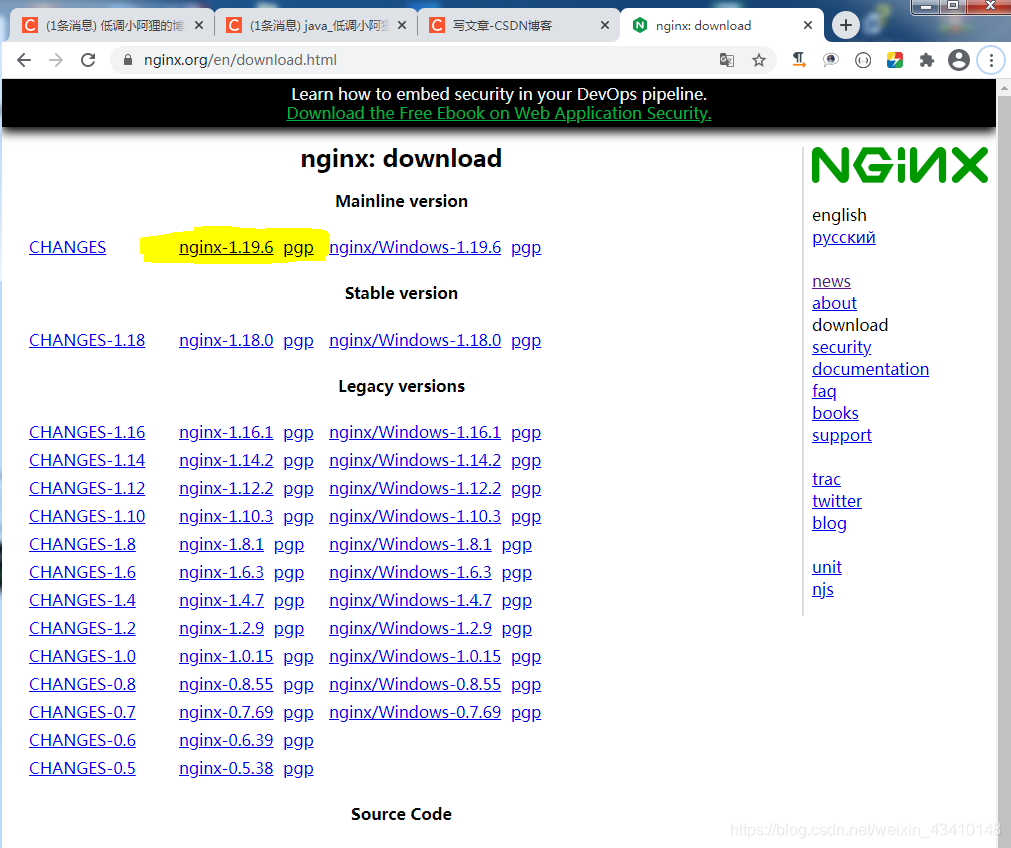Download nginx/Windows-1.19.6
This screenshot has width=1011, height=848.
click(415, 248)
